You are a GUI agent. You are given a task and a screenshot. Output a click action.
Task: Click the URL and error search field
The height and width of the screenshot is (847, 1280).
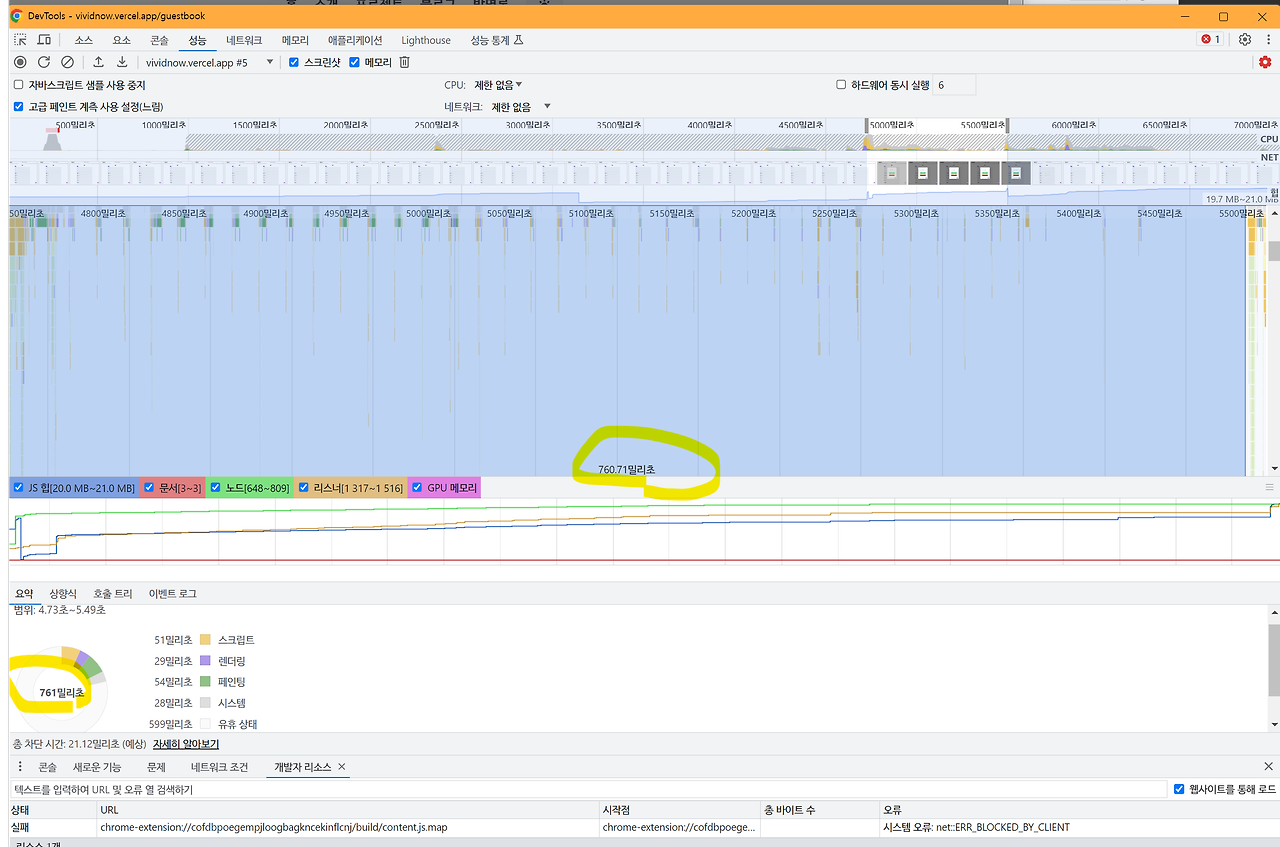[x=588, y=789]
